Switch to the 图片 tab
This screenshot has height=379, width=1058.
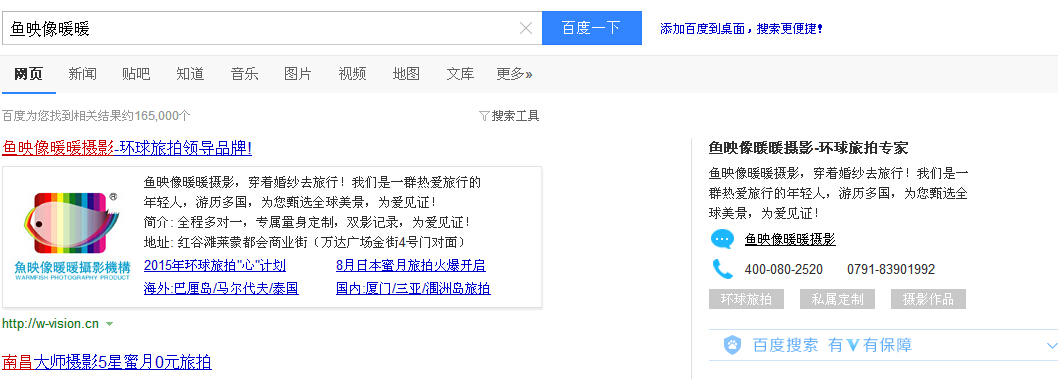point(298,74)
